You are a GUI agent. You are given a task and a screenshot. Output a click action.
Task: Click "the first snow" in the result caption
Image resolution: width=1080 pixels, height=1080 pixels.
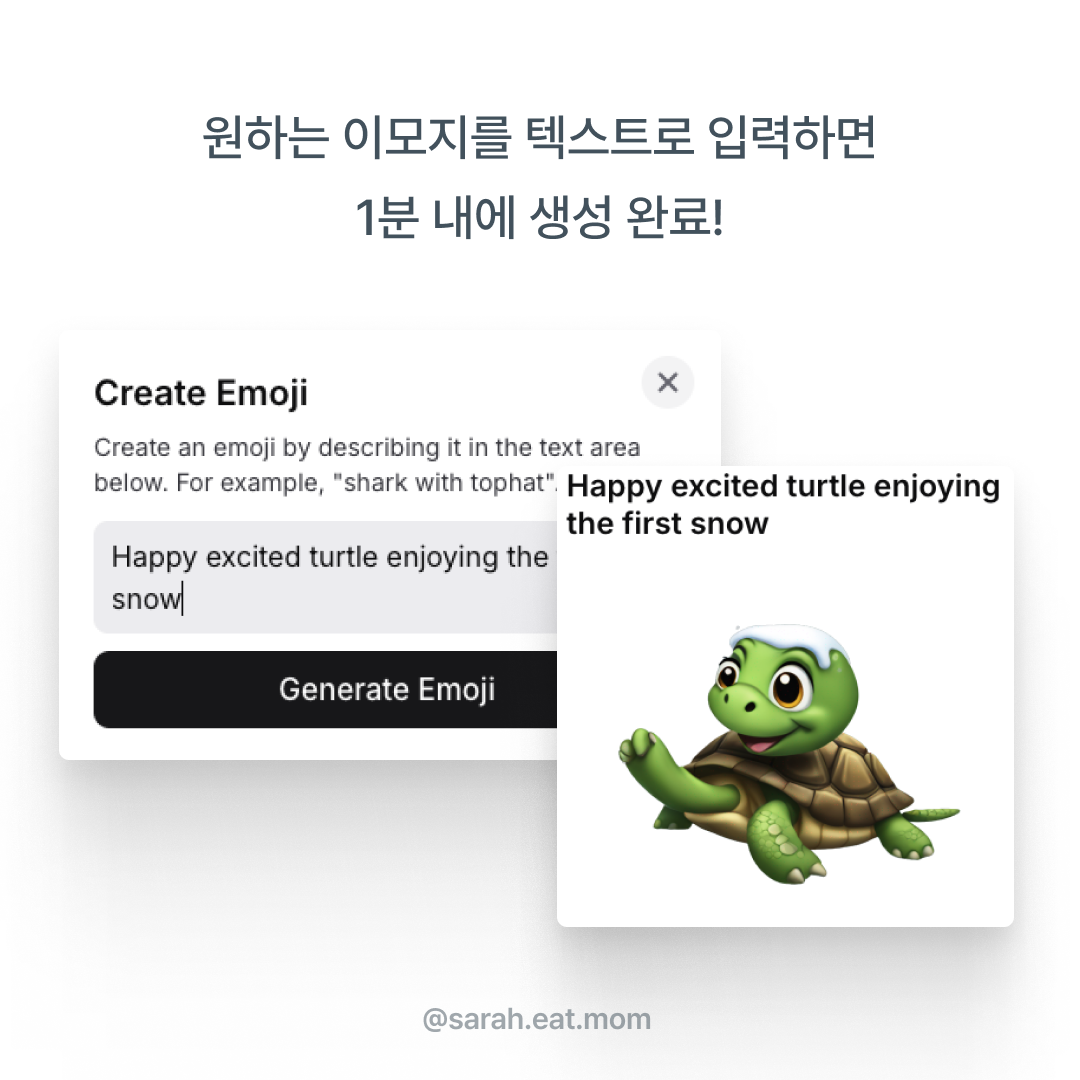(667, 523)
